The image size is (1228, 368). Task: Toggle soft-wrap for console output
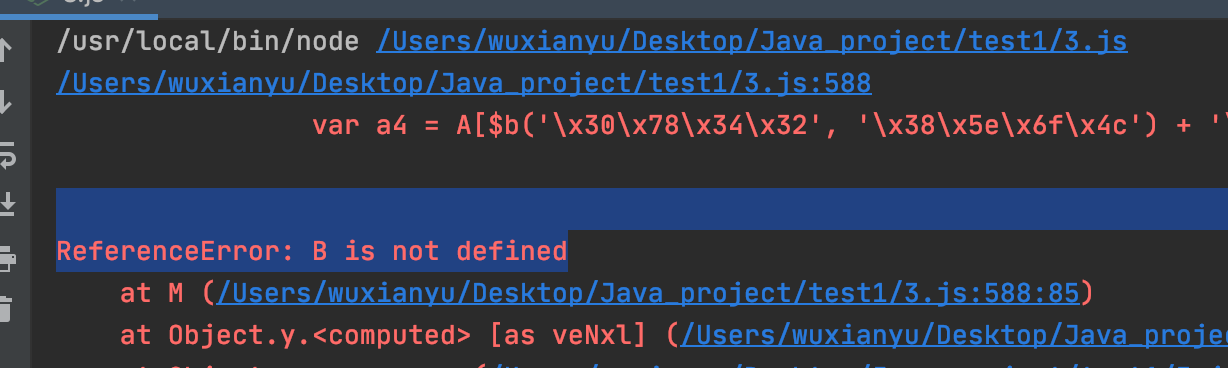point(6,154)
